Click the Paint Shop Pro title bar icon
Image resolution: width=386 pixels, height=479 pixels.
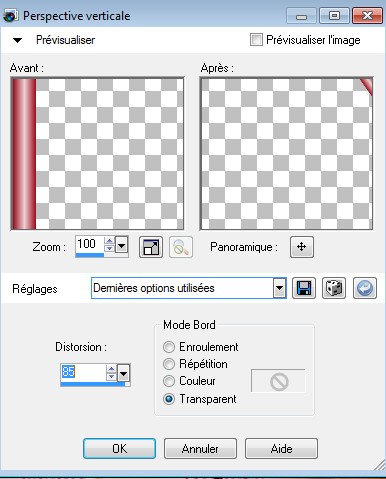coord(10,16)
